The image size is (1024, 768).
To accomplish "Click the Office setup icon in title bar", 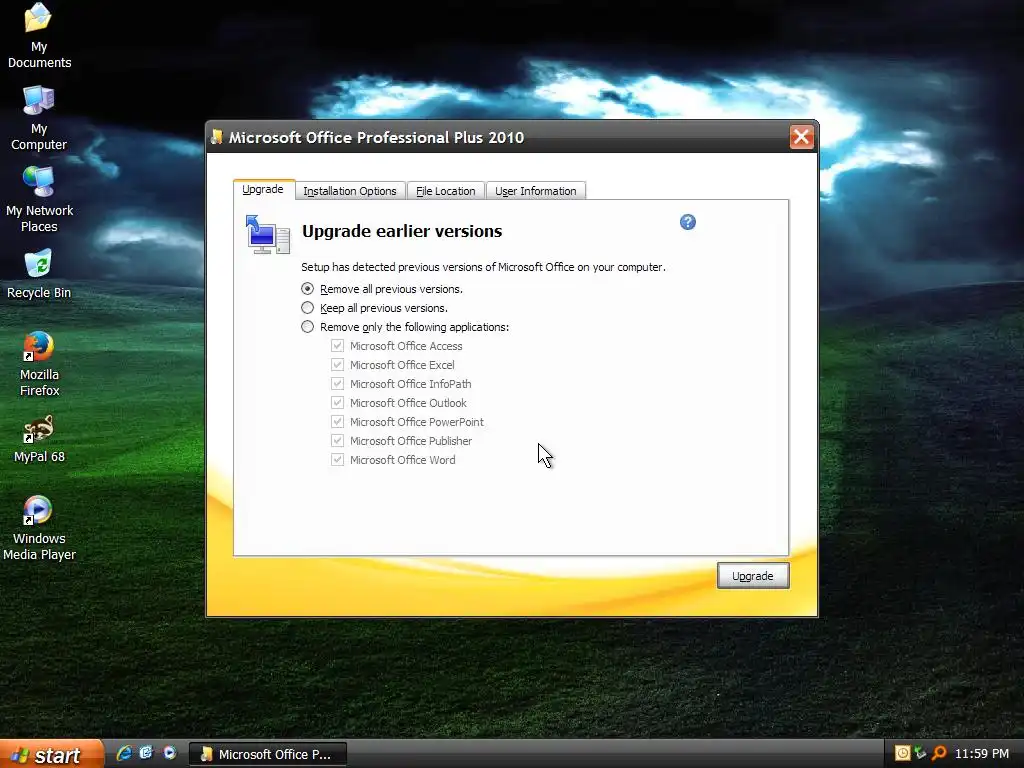I will pyautogui.click(x=217, y=137).
